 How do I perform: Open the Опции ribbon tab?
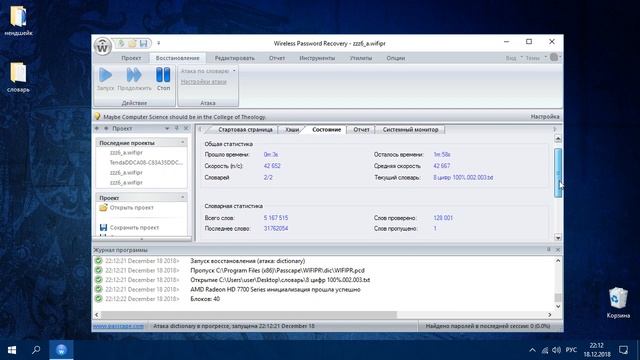point(396,58)
